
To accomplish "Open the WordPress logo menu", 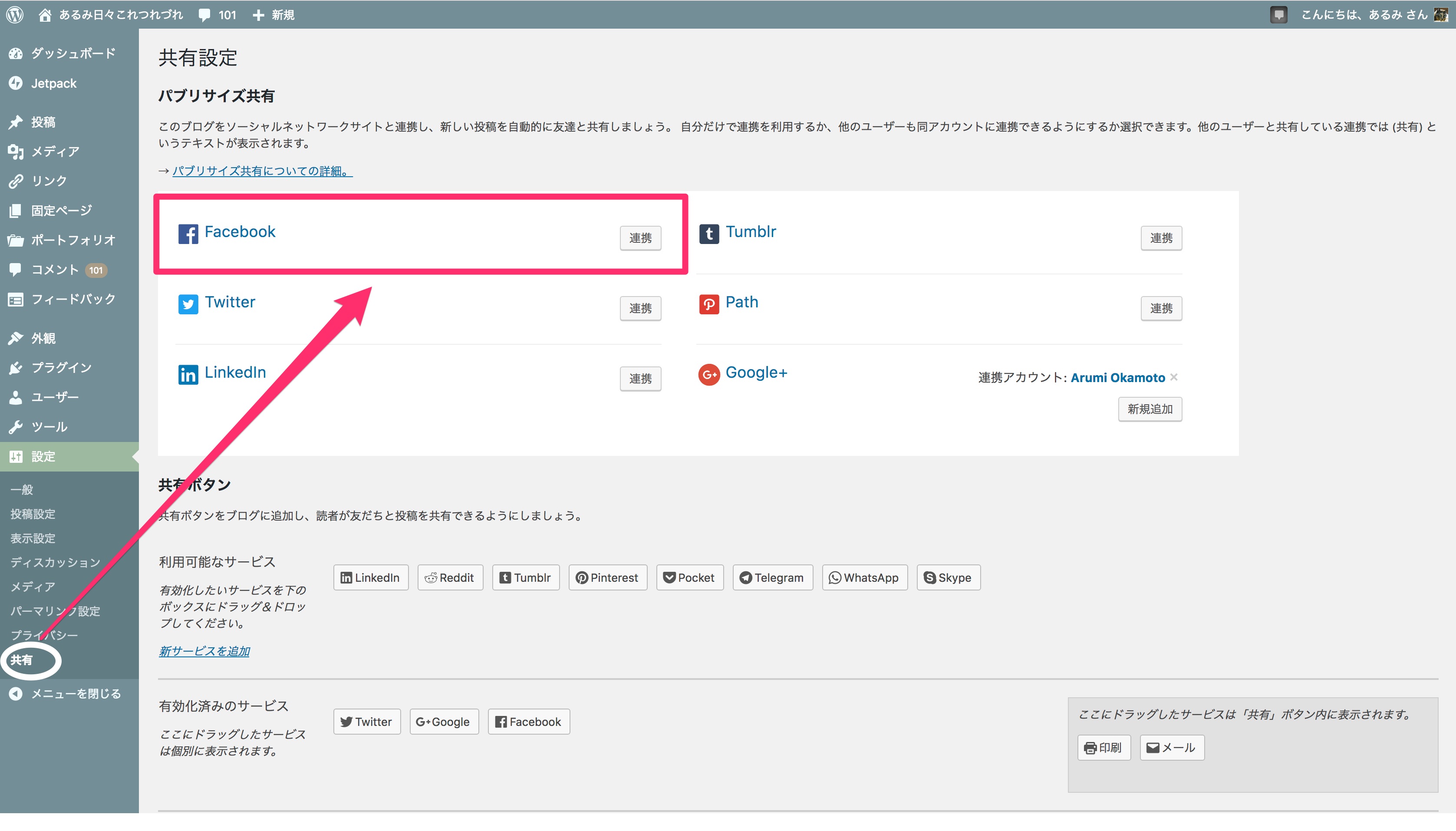I will [15, 14].
